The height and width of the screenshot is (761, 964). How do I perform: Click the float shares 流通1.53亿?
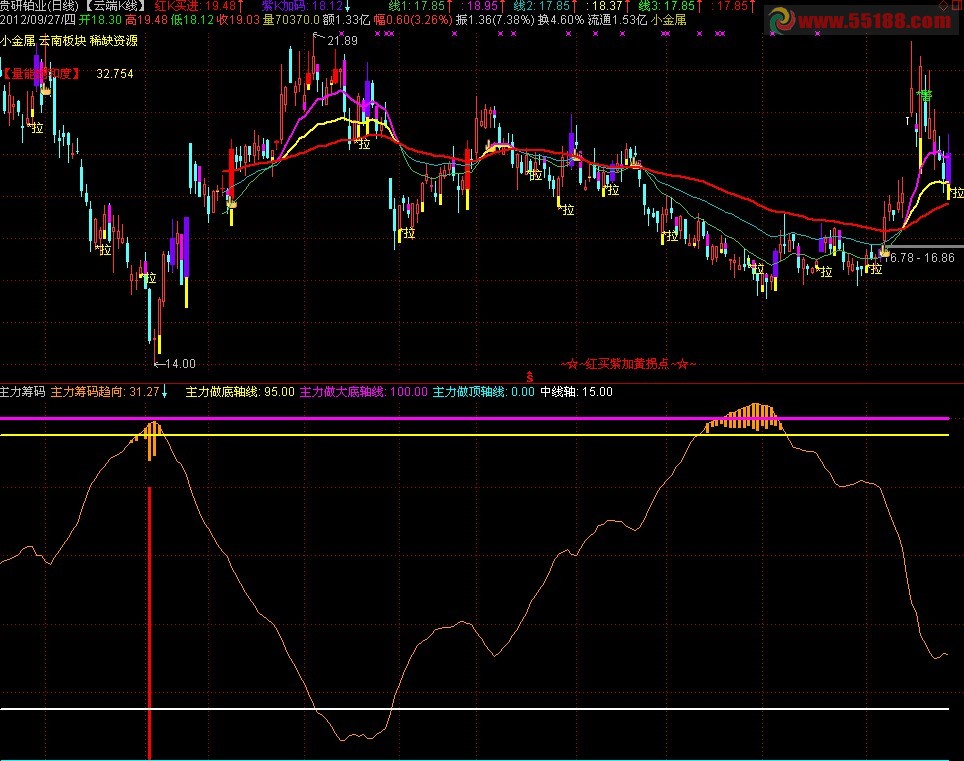(618, 20)
